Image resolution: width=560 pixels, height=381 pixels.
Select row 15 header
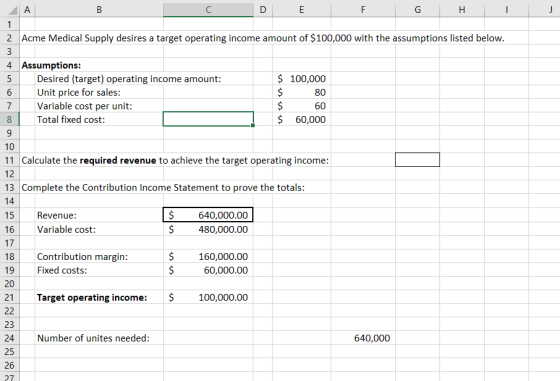[x=10, y=215]
